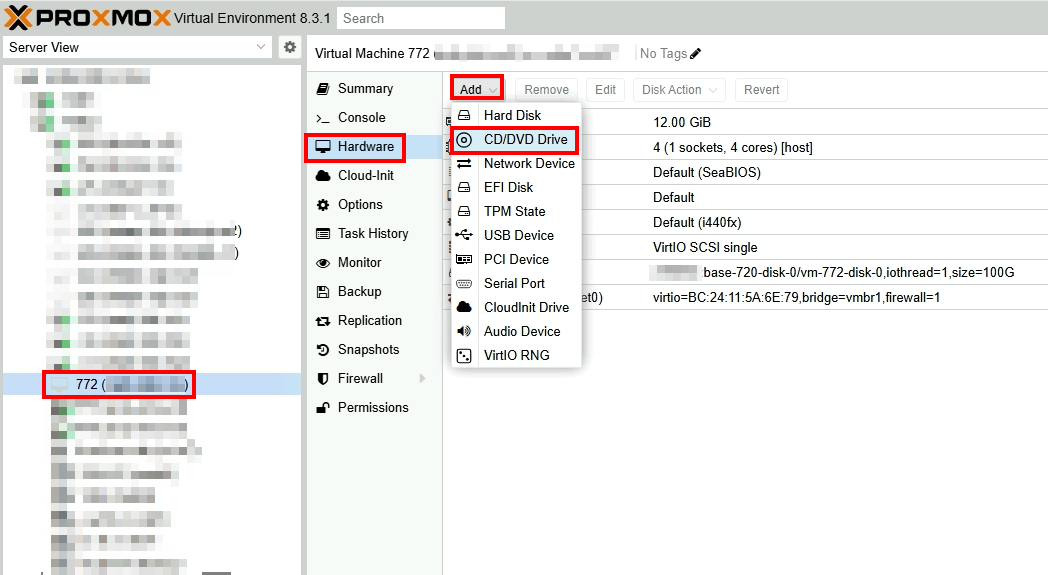Click the Hardware monitor icon
Image resolution: width=1048 pixels, height=575 pixels.
[323, 146]
